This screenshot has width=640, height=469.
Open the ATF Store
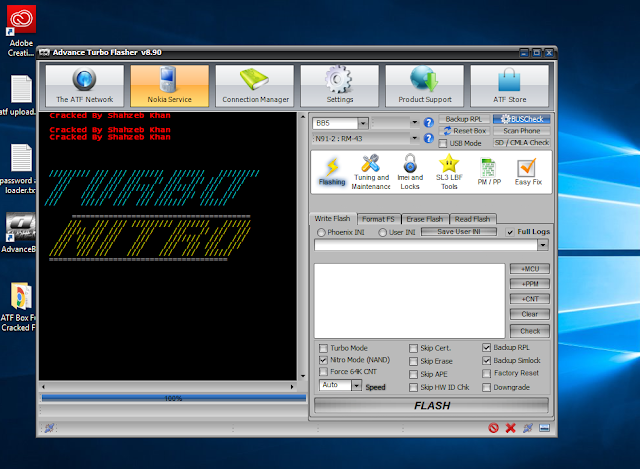(509, 86)
